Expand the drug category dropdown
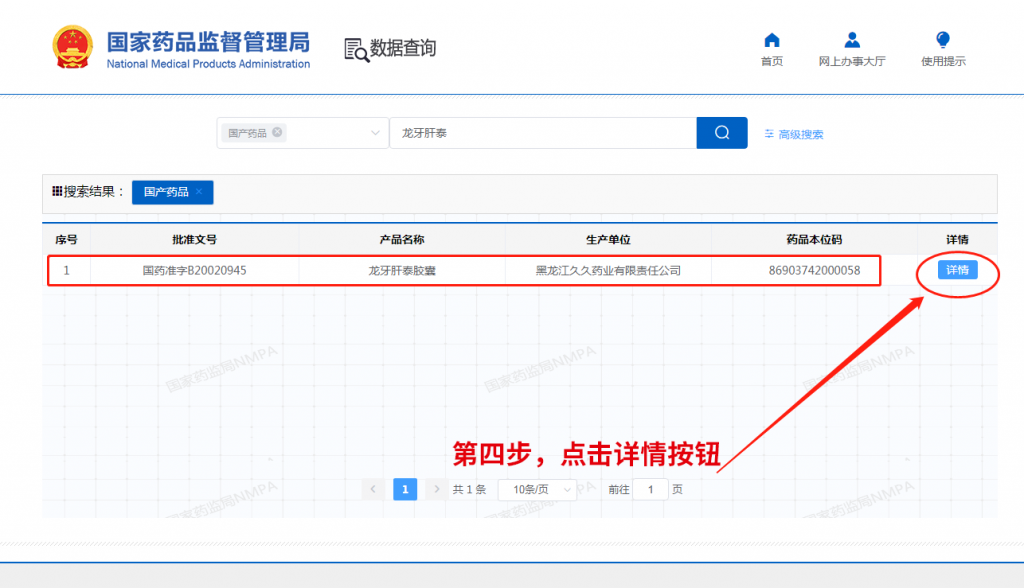Screen dimensions: 1024x588 pos(375,133)
